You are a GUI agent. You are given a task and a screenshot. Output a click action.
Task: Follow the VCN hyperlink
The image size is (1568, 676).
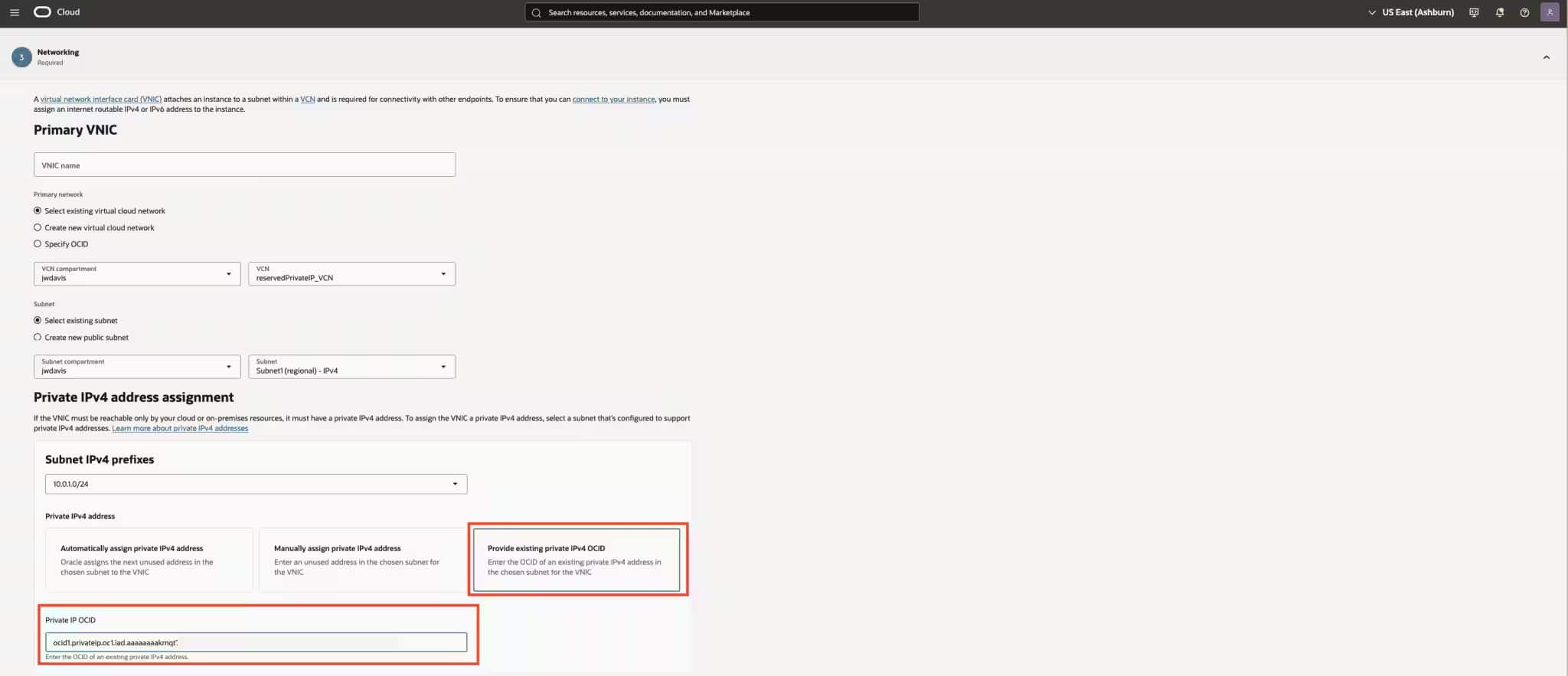(x=308, y=99)
